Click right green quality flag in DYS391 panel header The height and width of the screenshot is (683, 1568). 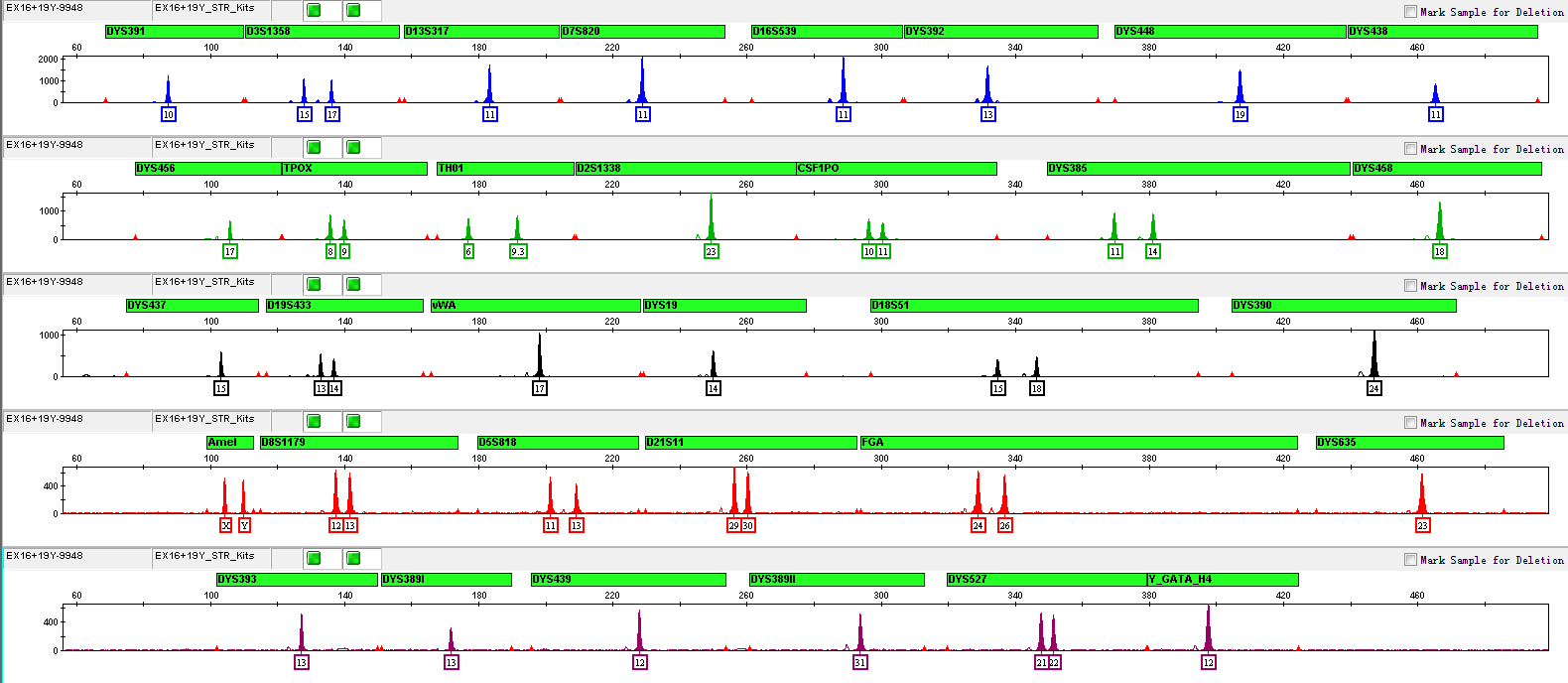(353, 10)
